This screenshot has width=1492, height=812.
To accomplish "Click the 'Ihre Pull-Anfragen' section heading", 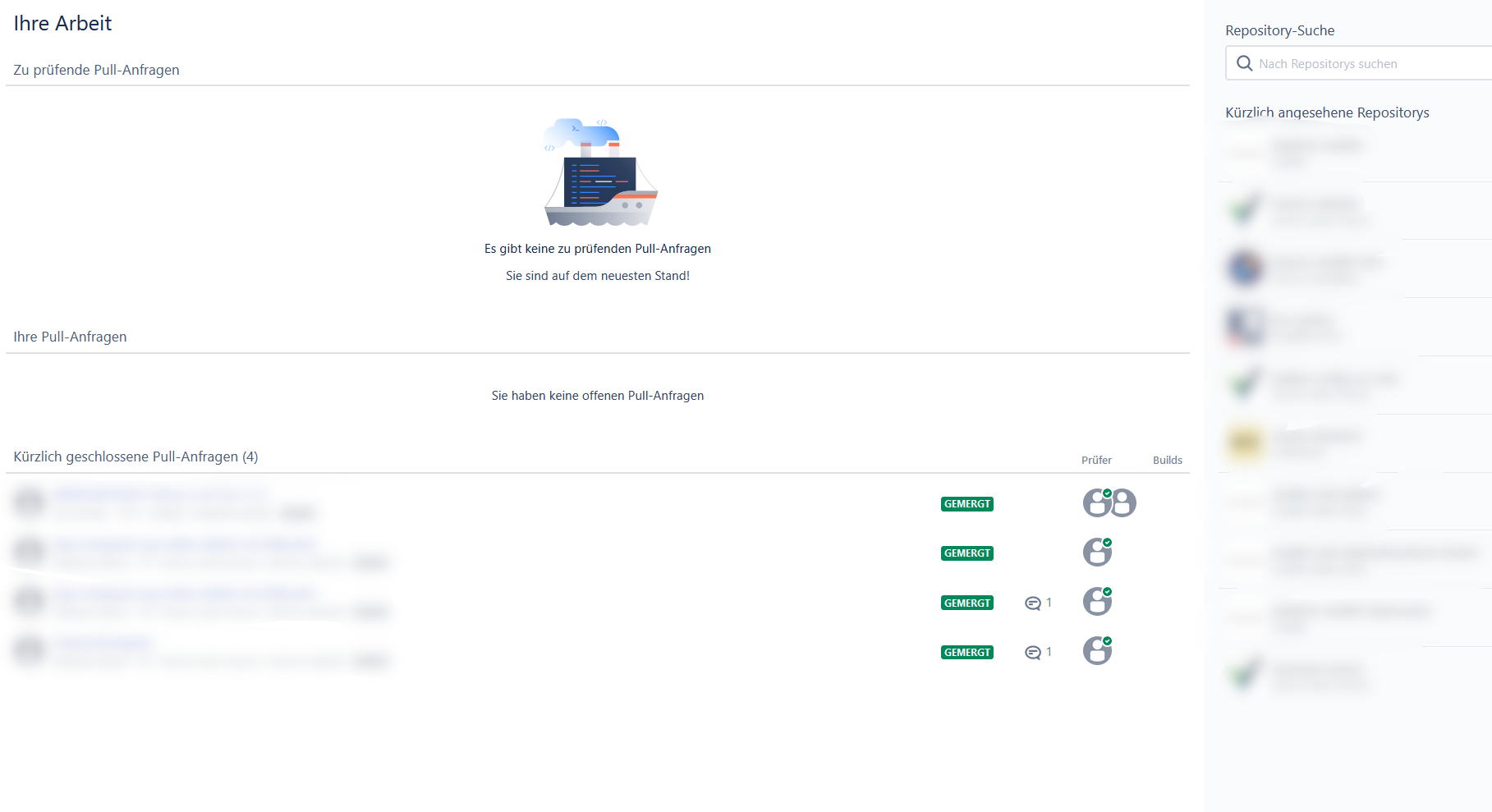I will (x=70, y=337).
